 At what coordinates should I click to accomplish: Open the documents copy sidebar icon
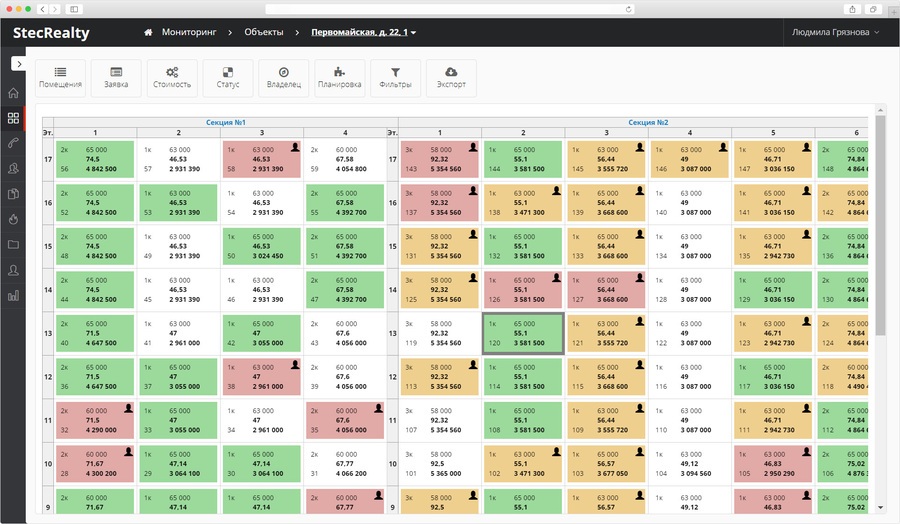13,193
